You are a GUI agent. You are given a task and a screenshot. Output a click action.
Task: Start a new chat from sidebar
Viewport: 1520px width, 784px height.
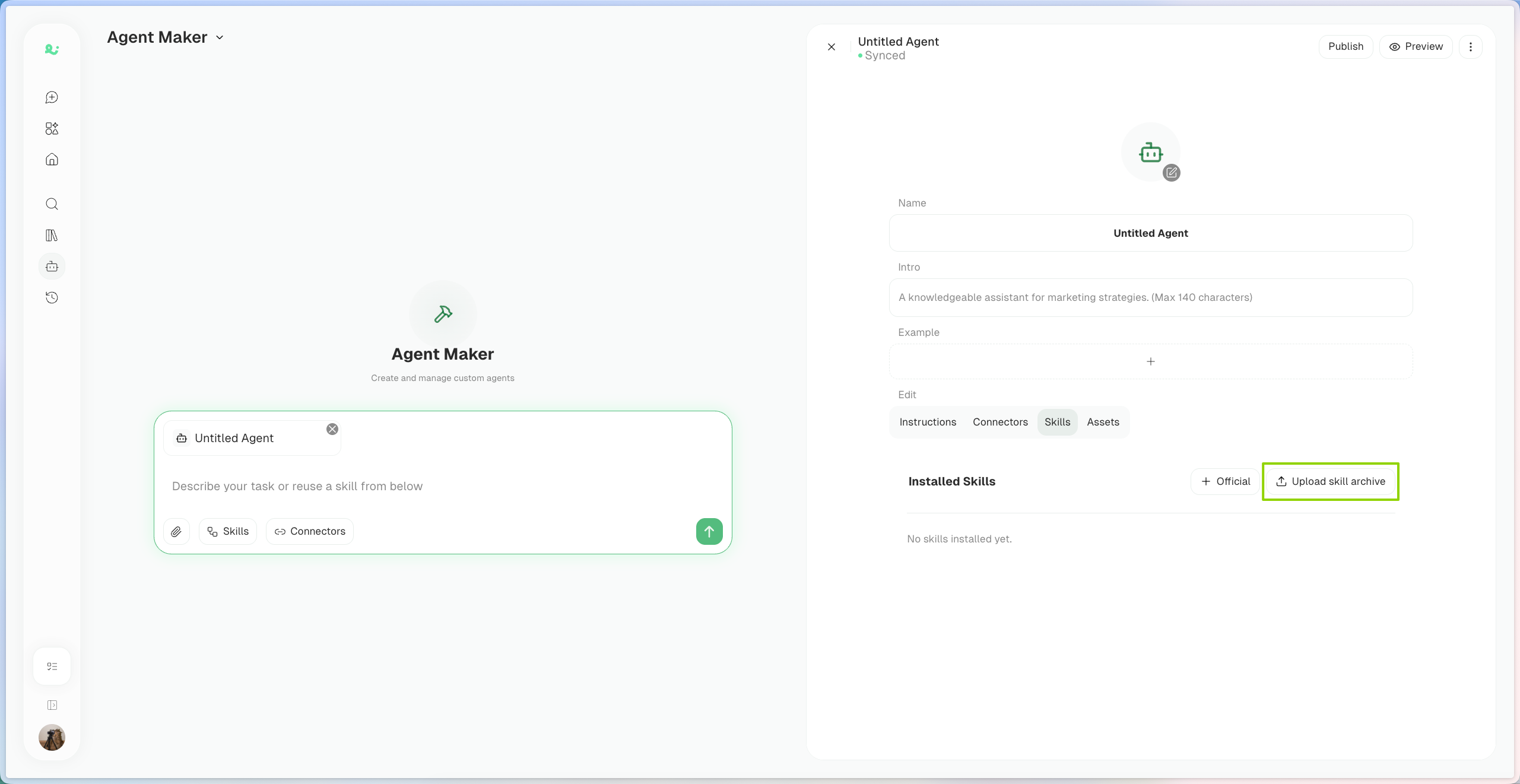[52, 97]
